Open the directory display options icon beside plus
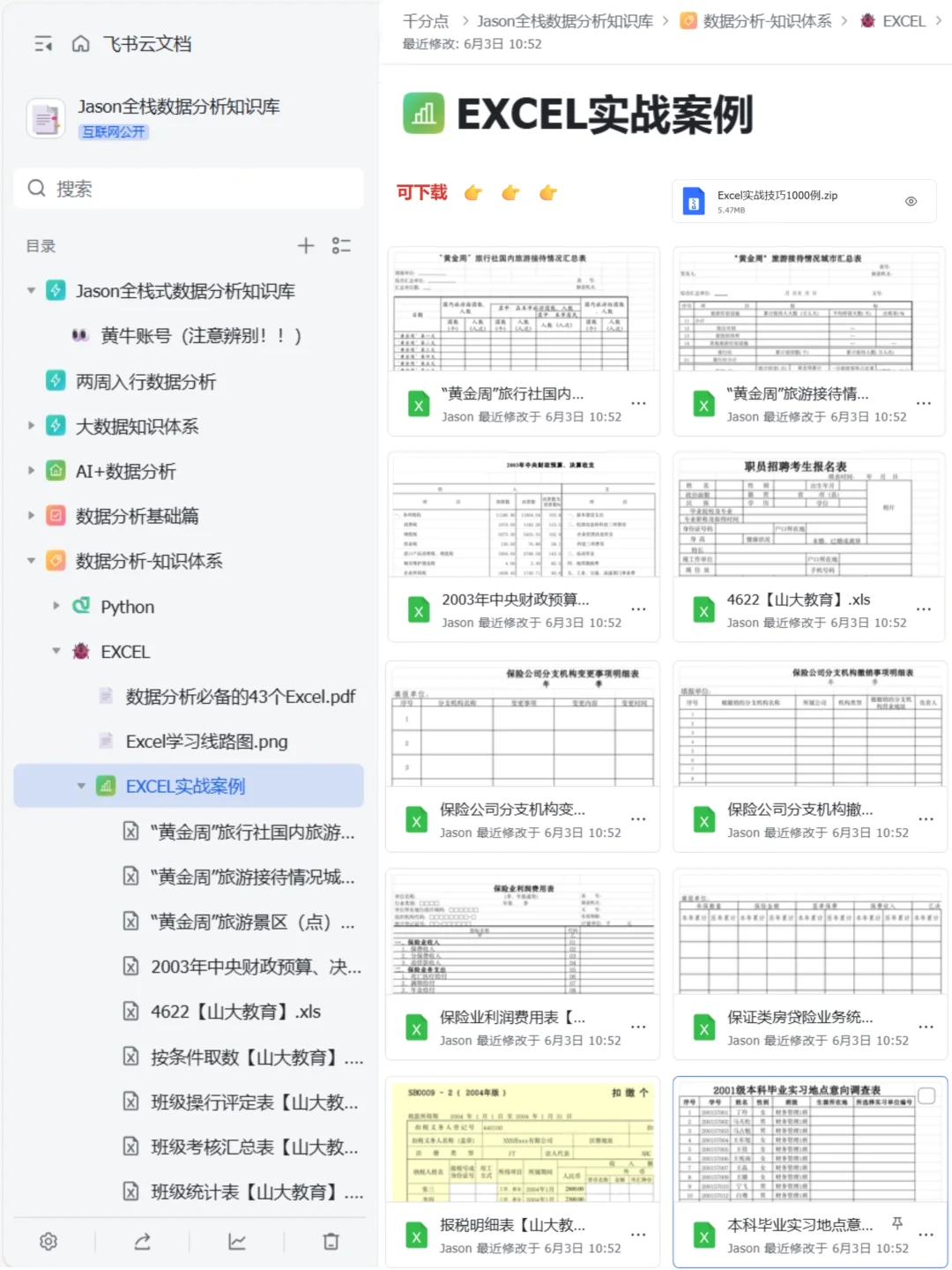 point(343,245)
